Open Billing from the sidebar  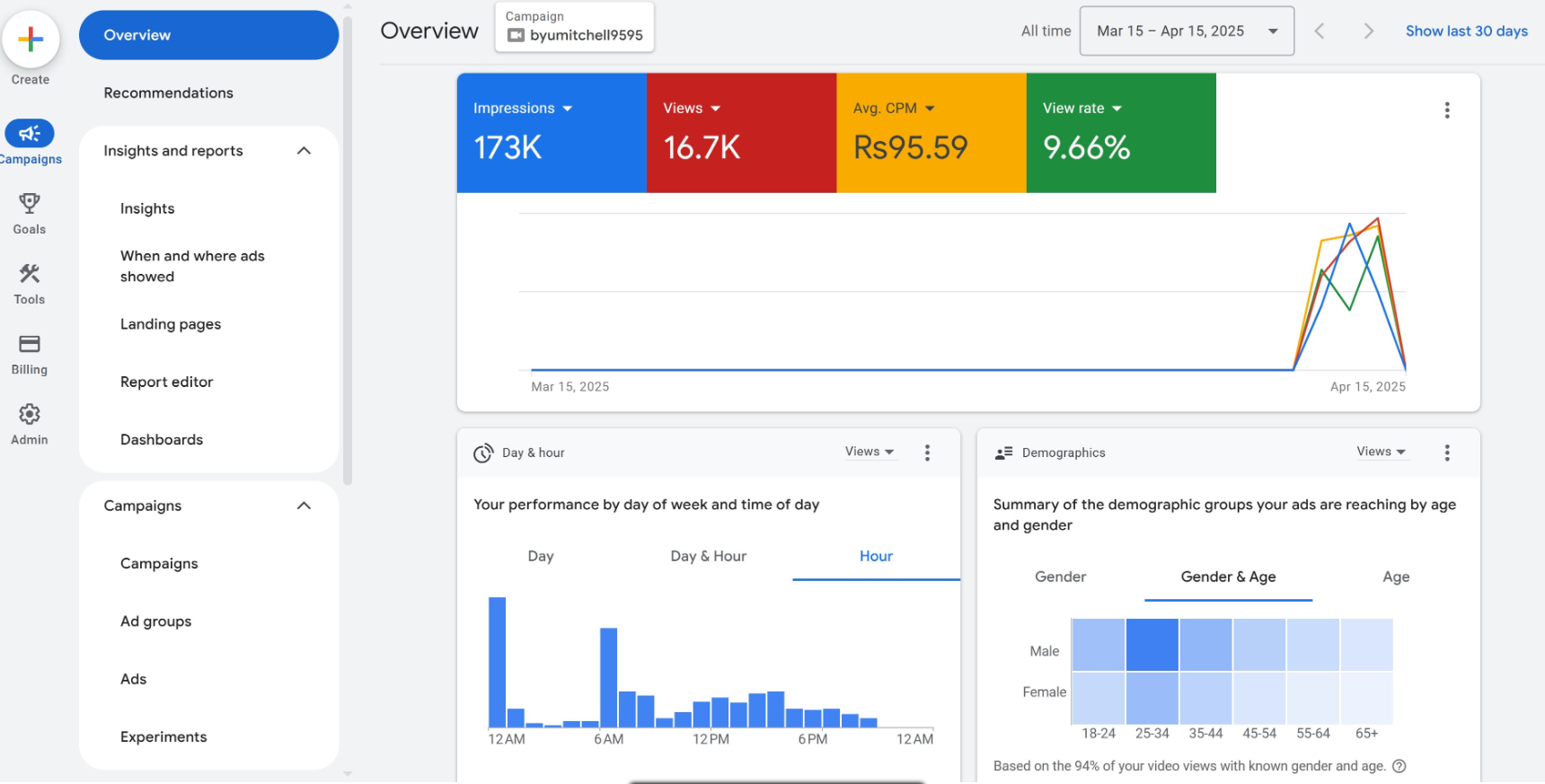[30, 344]
